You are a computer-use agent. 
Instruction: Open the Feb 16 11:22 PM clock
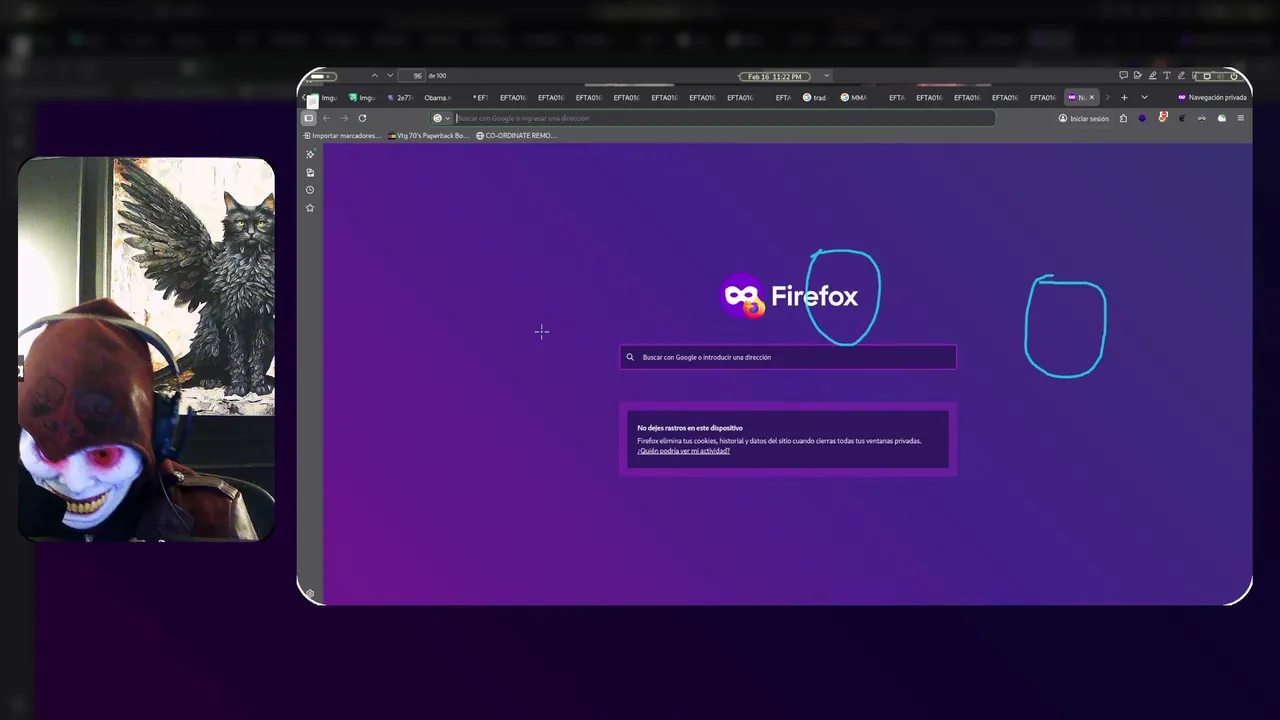point(775,76)
